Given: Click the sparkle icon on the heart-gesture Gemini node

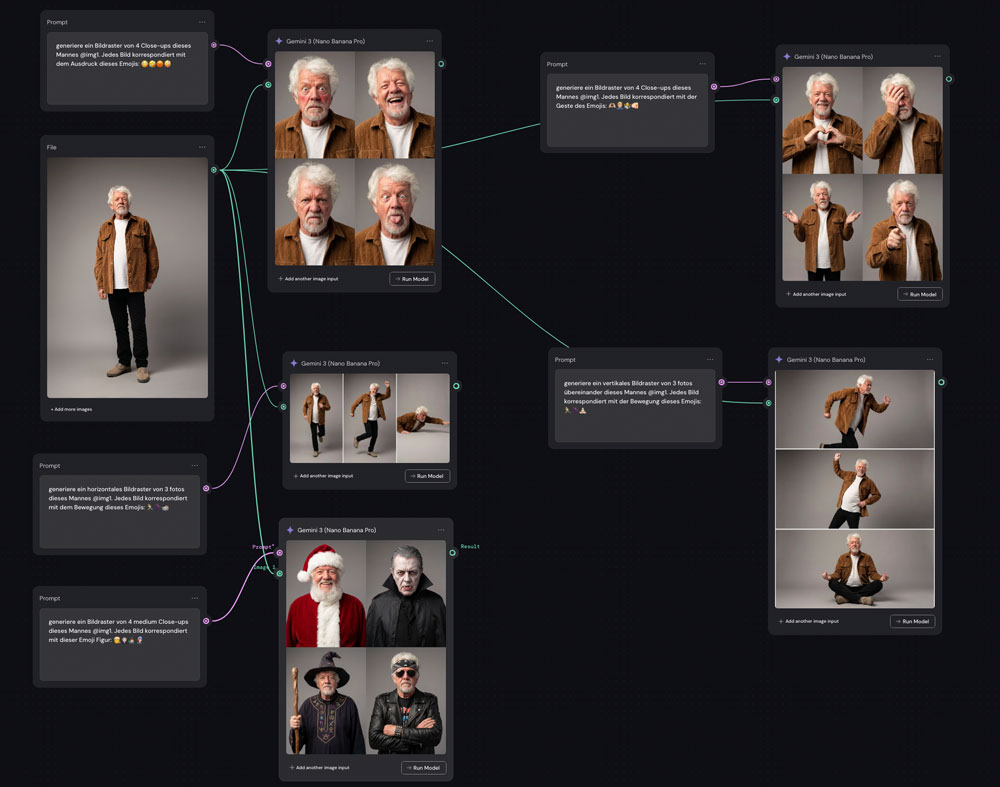Looking at the screenshot, I should 787,56.
